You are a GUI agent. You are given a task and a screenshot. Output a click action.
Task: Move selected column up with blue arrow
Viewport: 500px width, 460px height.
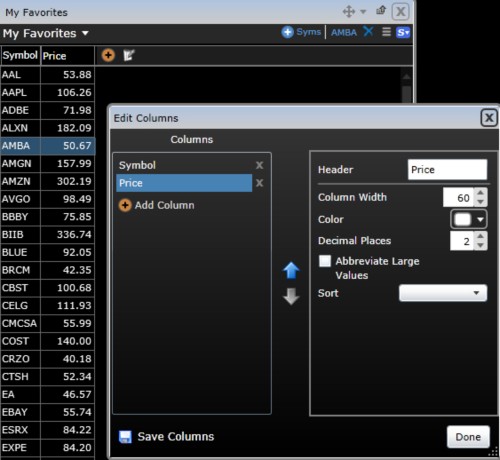click(291, 270)
